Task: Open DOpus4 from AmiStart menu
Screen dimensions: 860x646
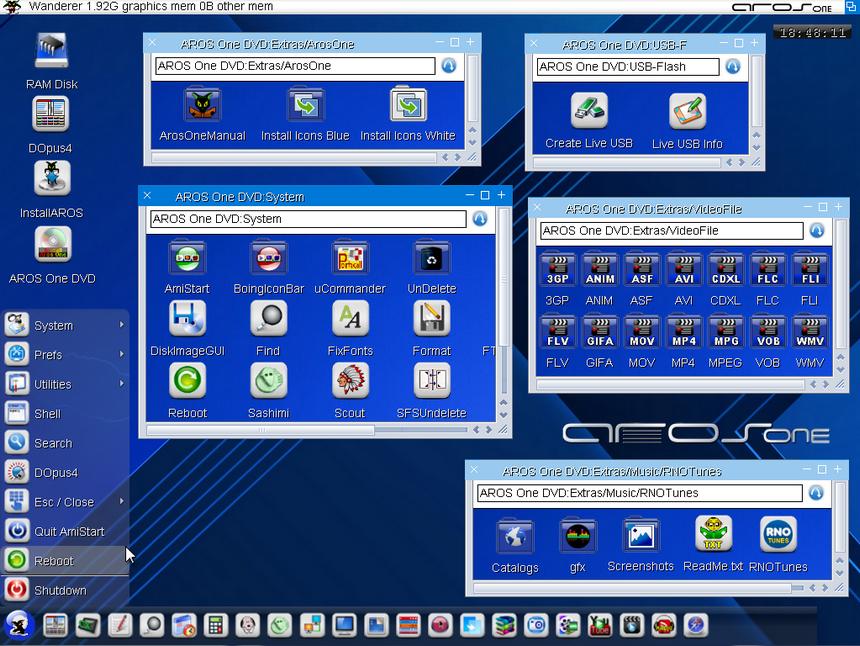Action: 65,472
